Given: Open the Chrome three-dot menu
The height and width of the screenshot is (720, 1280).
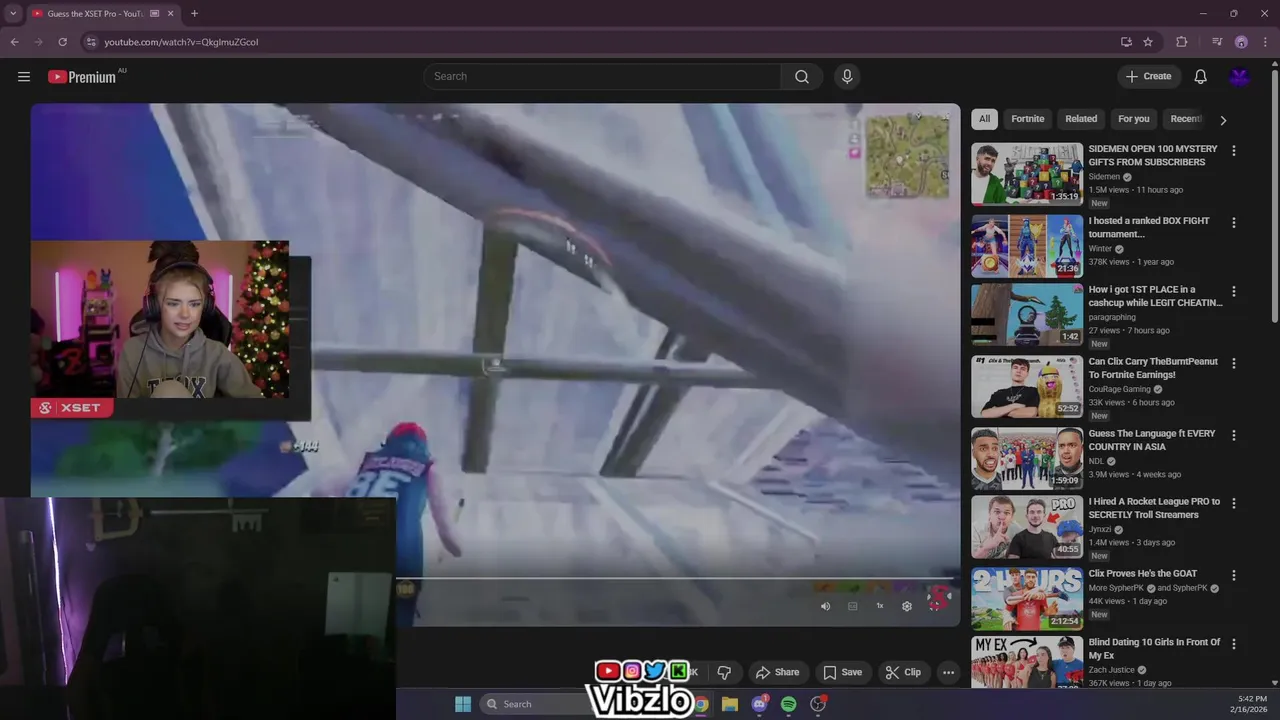Looking at the screenshot, I should click(1264, 42).
